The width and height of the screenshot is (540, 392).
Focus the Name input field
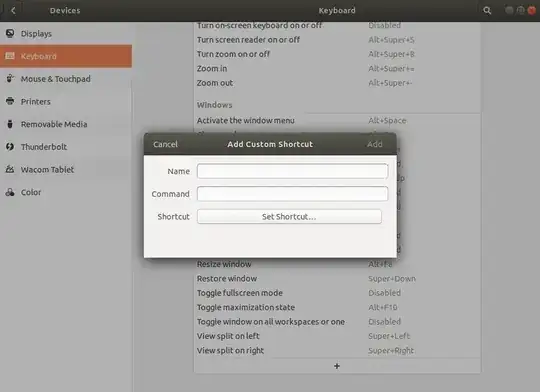[292, 171]
